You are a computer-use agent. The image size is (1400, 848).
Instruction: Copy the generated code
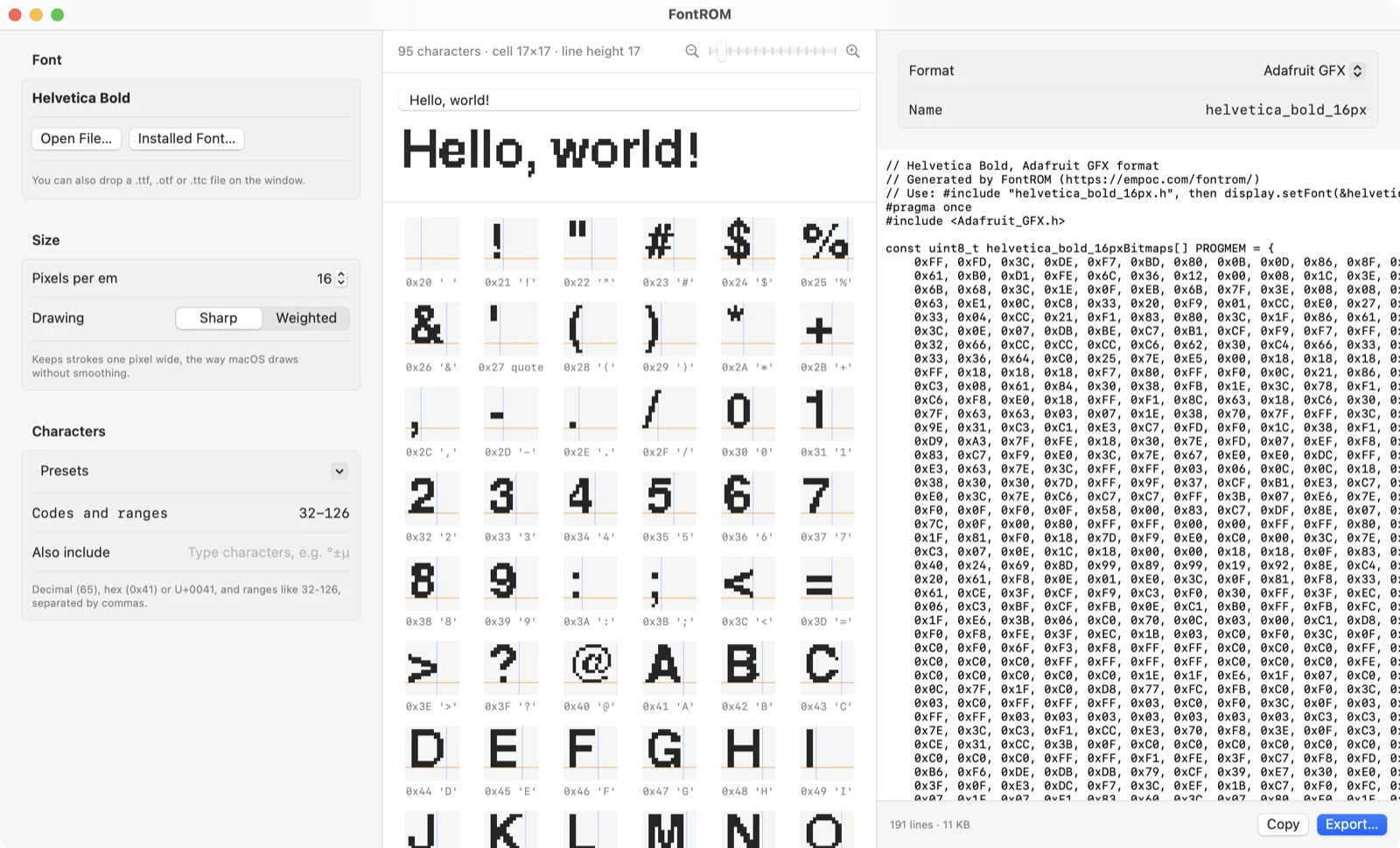point(1283,824)
